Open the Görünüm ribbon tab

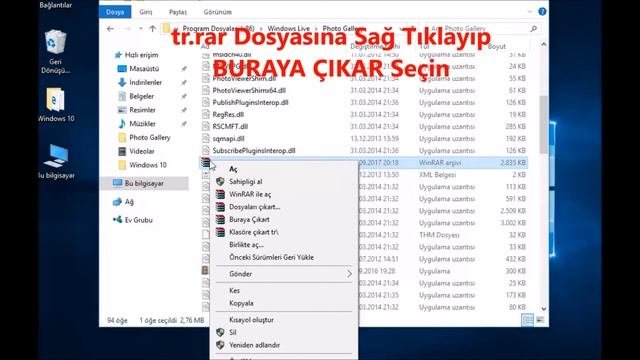click(218, 12)
